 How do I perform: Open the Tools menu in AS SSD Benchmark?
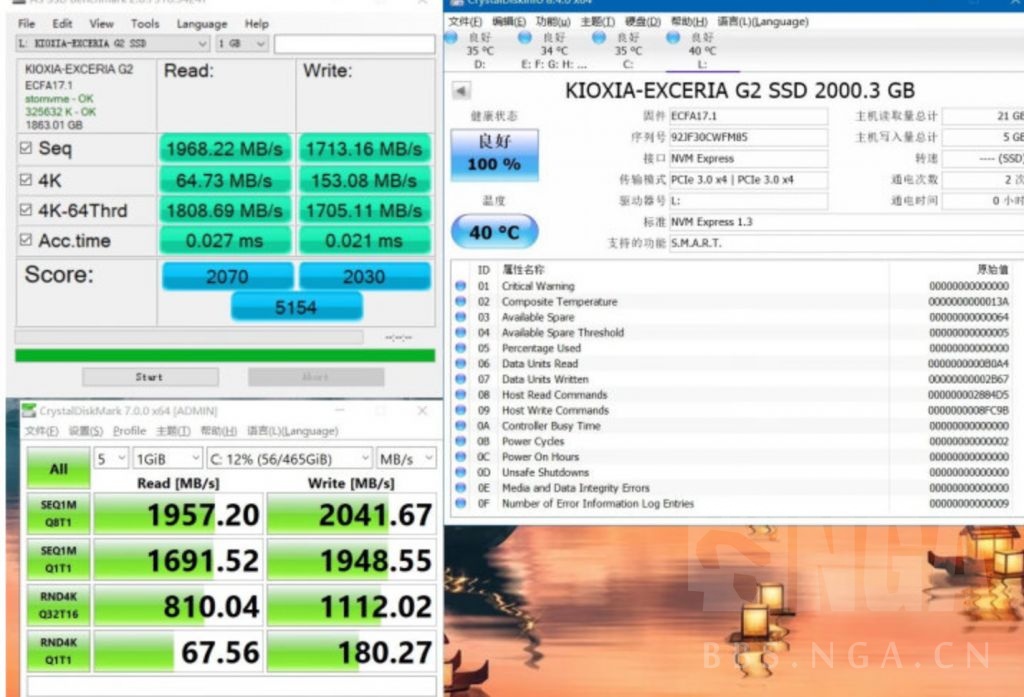(x=145, y=23)
